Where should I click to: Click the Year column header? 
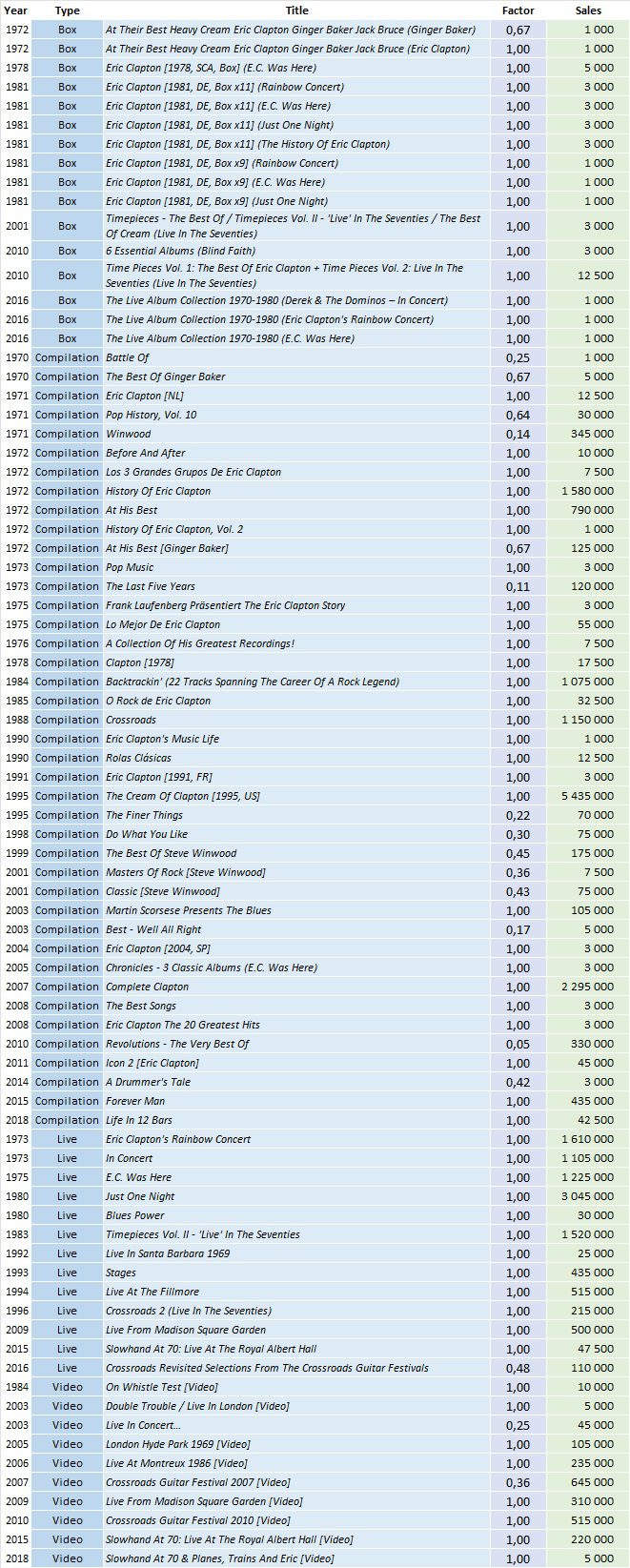(16, 10)
